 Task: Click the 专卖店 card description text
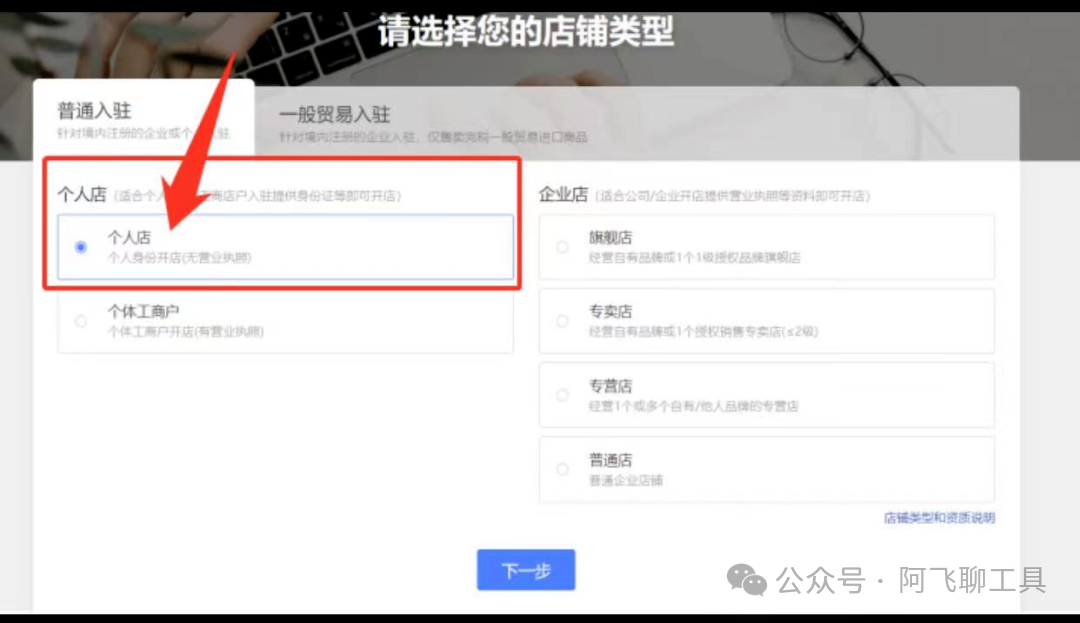[x=703, y=332]
